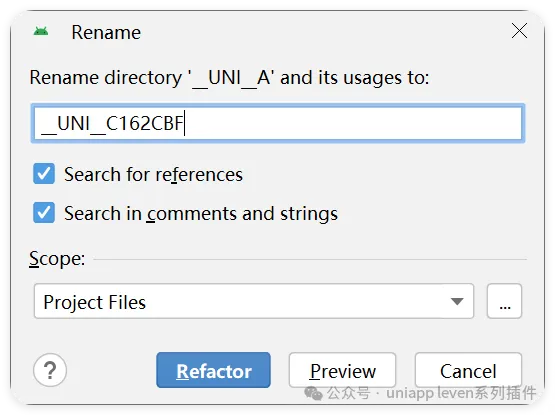Image resolution: width=555 pixels, height=415 pixels.
Task: Click the 'Rename' dialog title text
Action: (106, 32)
